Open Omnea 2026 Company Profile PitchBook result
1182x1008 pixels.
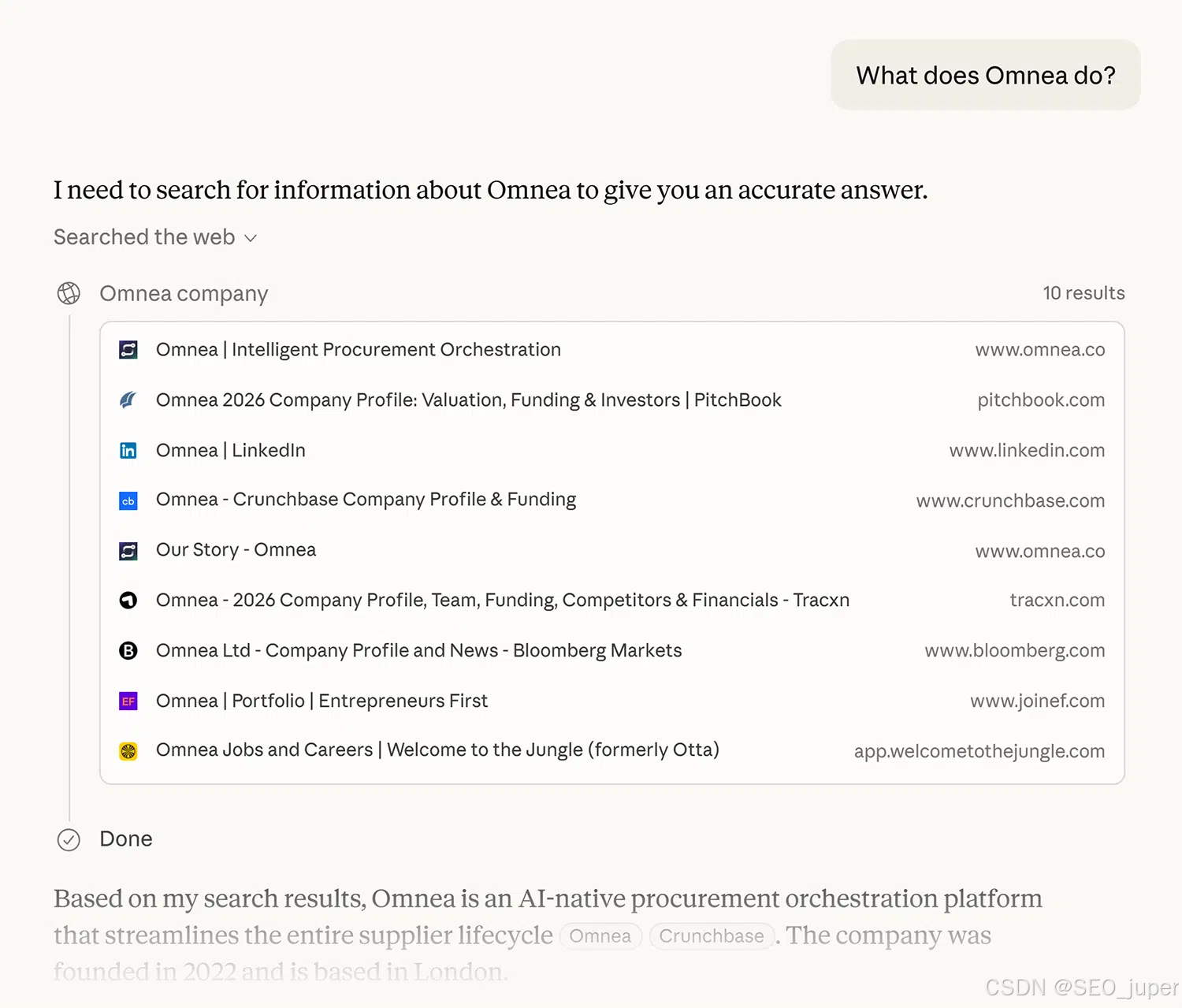(469, 400)
